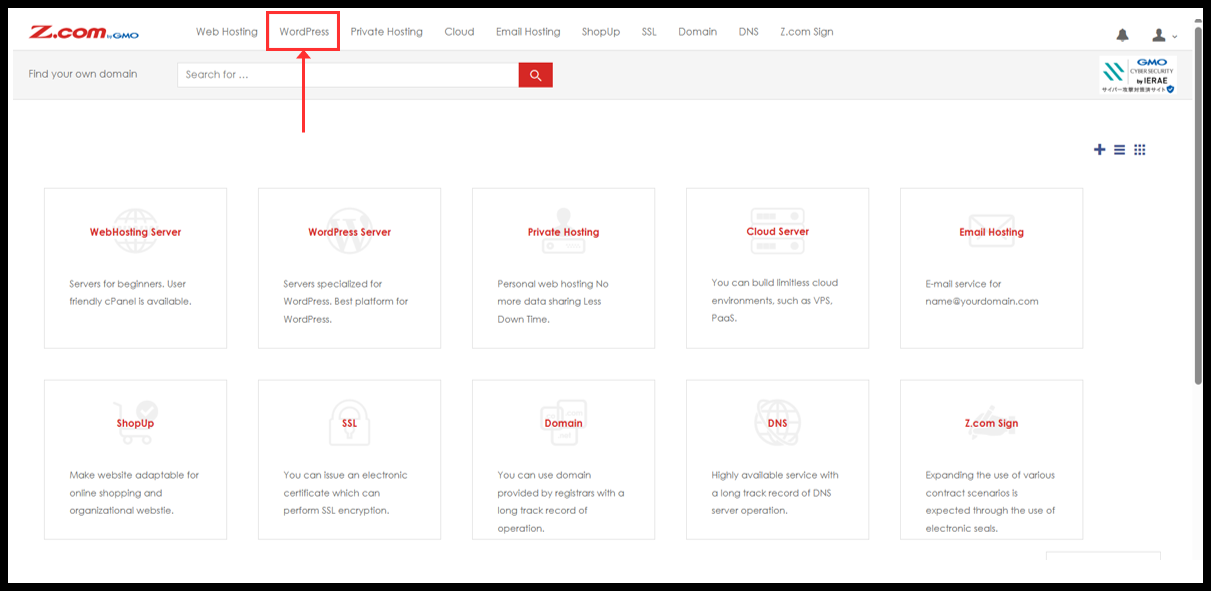
Task: Open the DNS menu item
Action: point(749,32)
